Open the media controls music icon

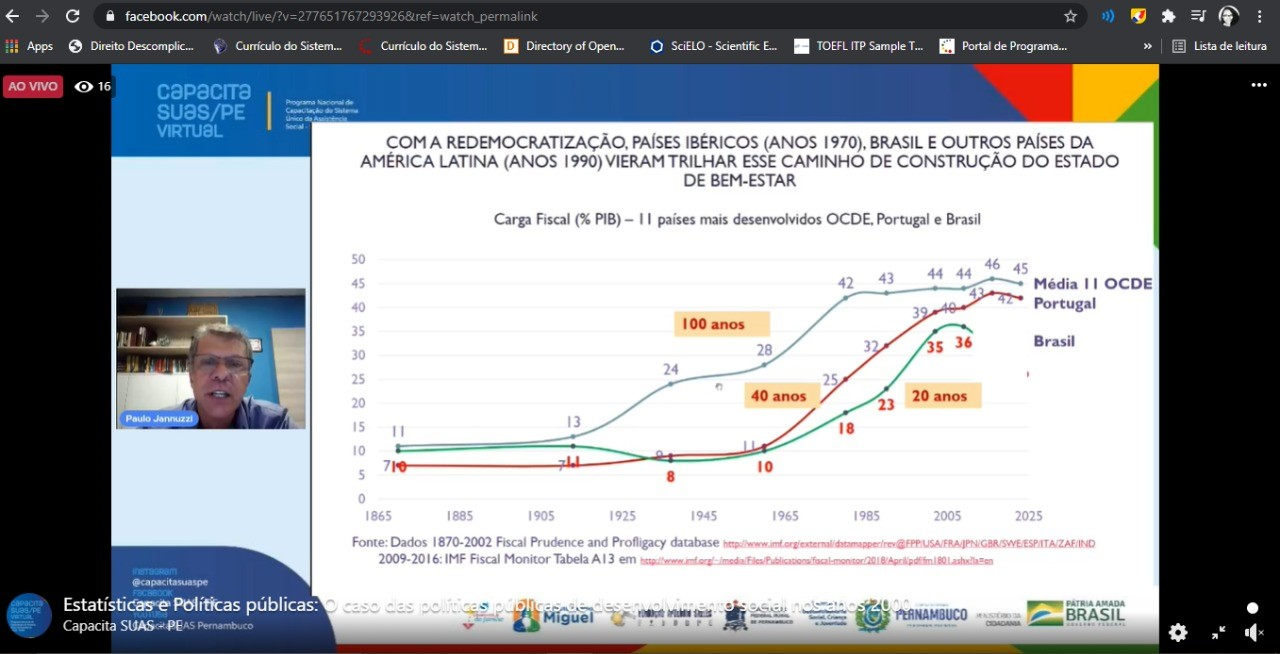[1198, 16]
